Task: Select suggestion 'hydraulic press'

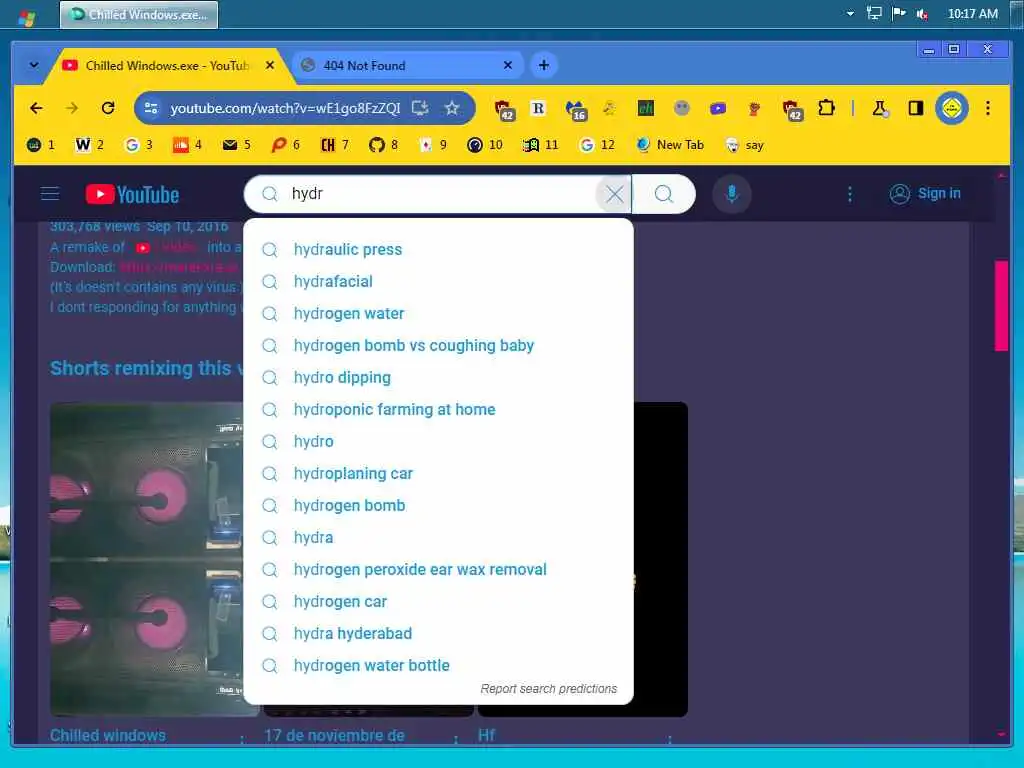Action: point(438,249)
